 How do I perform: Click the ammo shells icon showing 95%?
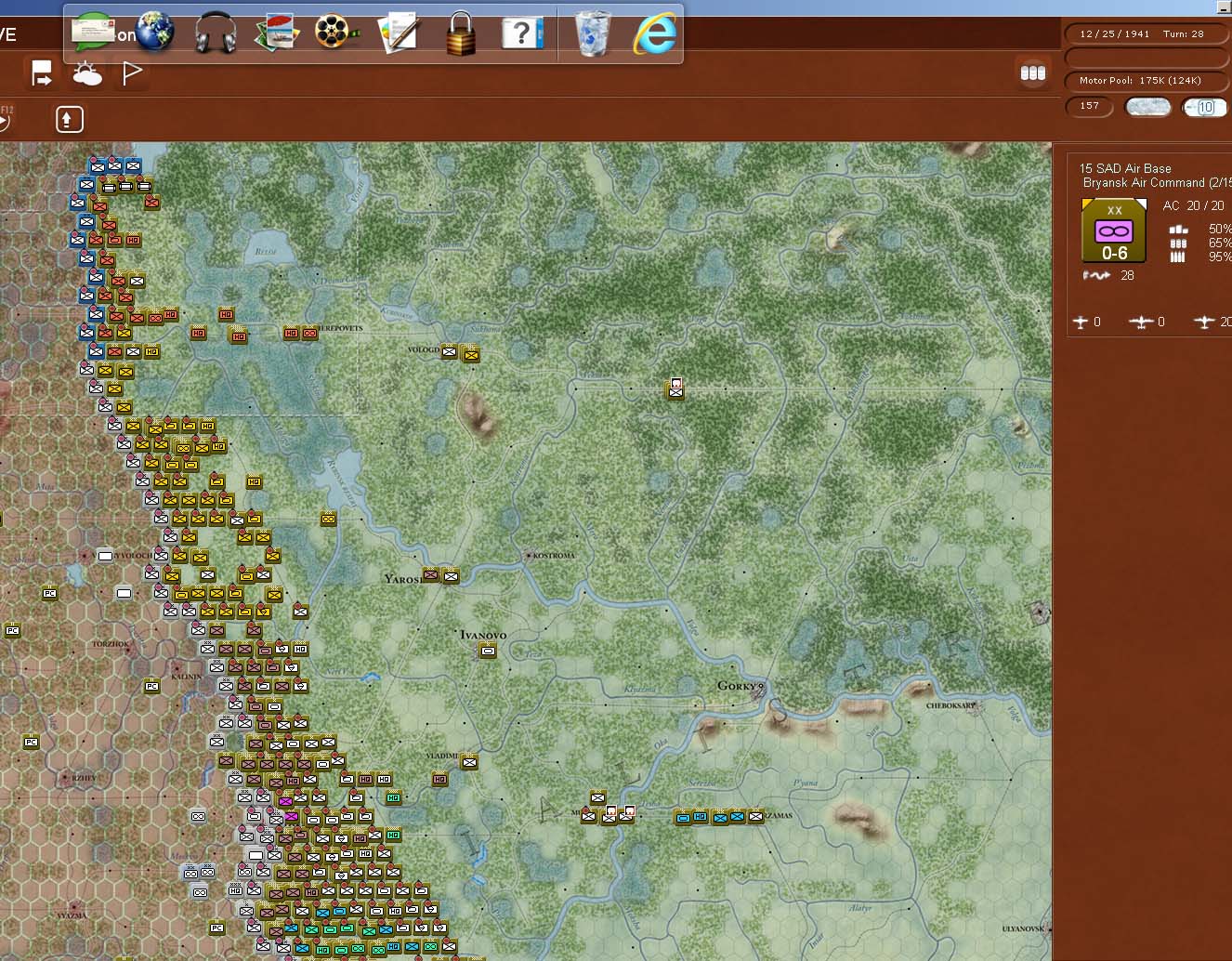[x=1178, y=257]
